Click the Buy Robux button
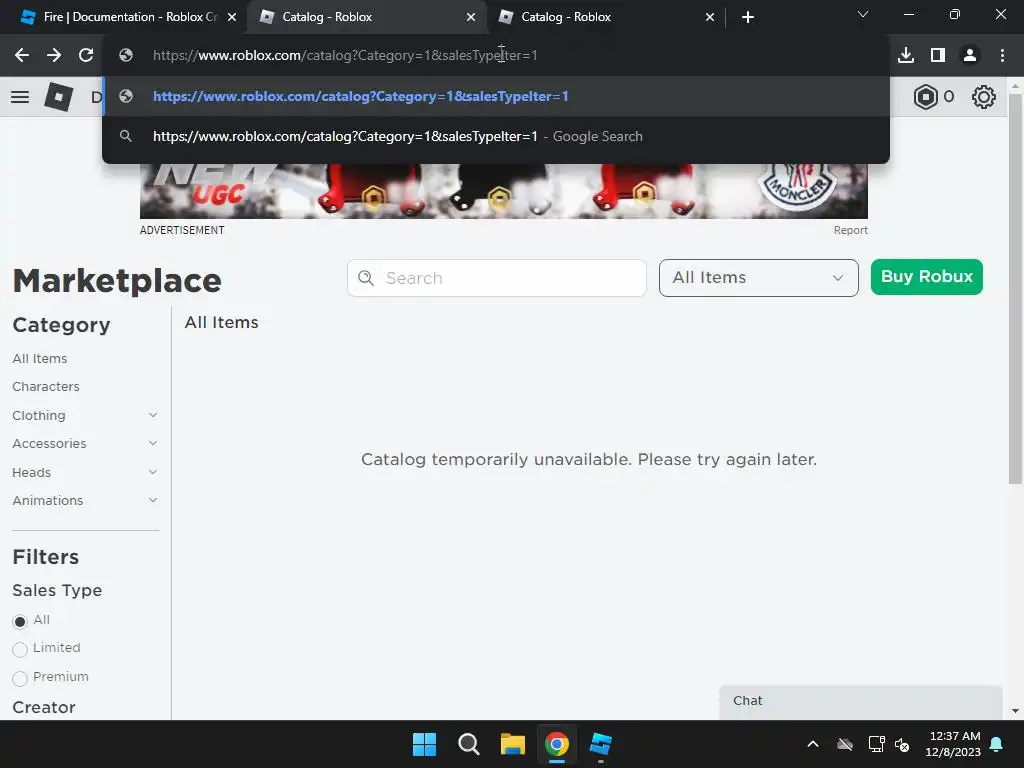Image resolution: width=1024 pixels, height=768 pixels. tap(927, 277)
